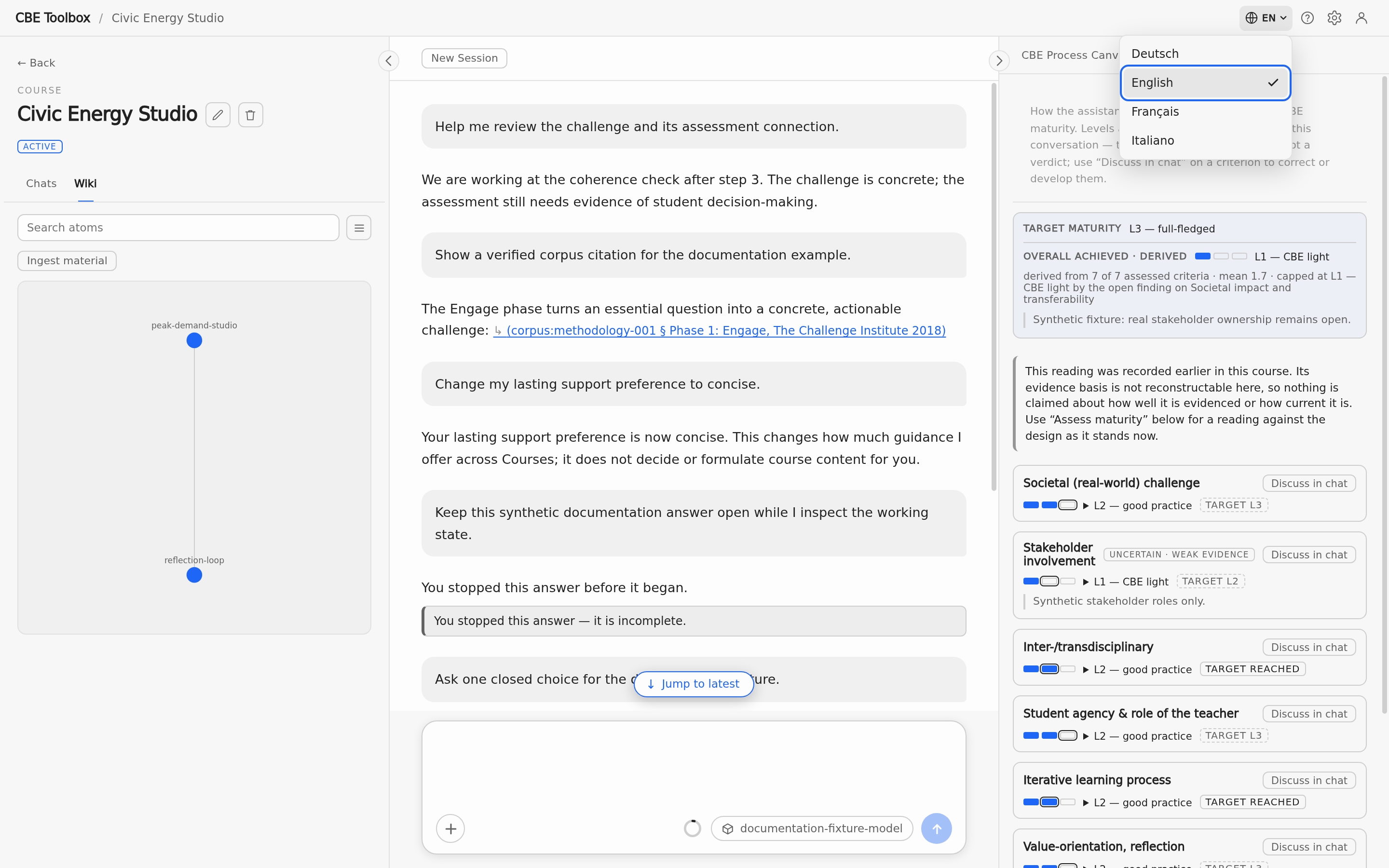Screen dimensions: 1389x868
Task: Click the plus attach button in composer
Action: pos(450,828)
